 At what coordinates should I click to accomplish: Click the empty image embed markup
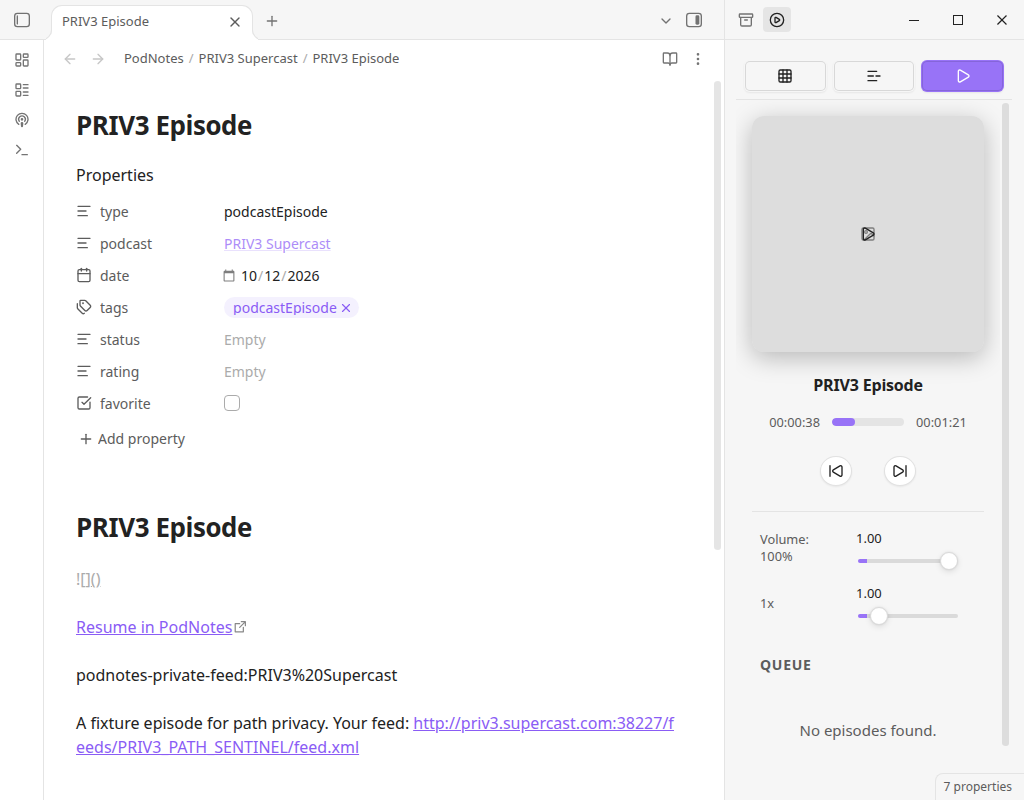coord(88,579)
